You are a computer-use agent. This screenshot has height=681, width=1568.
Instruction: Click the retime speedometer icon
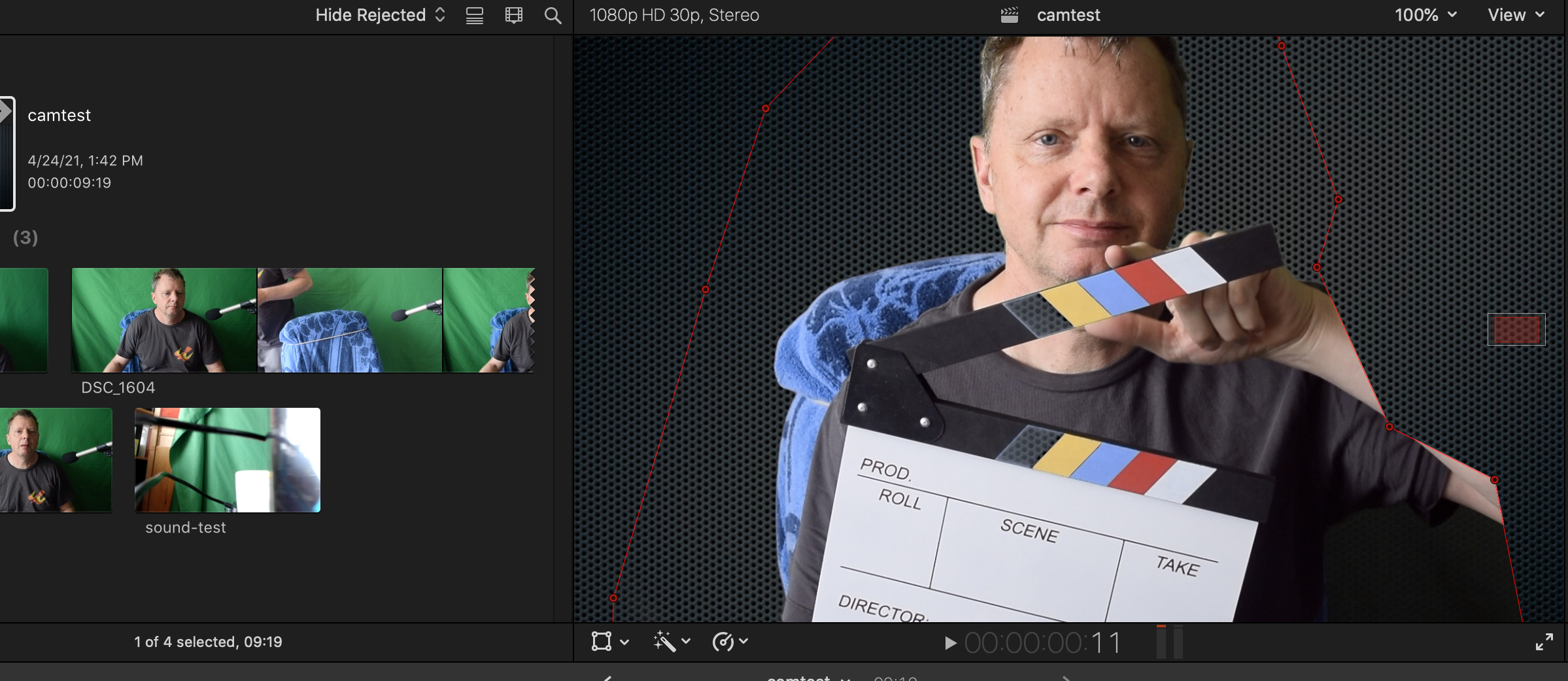pyautogui.click(x=723, y=642)
